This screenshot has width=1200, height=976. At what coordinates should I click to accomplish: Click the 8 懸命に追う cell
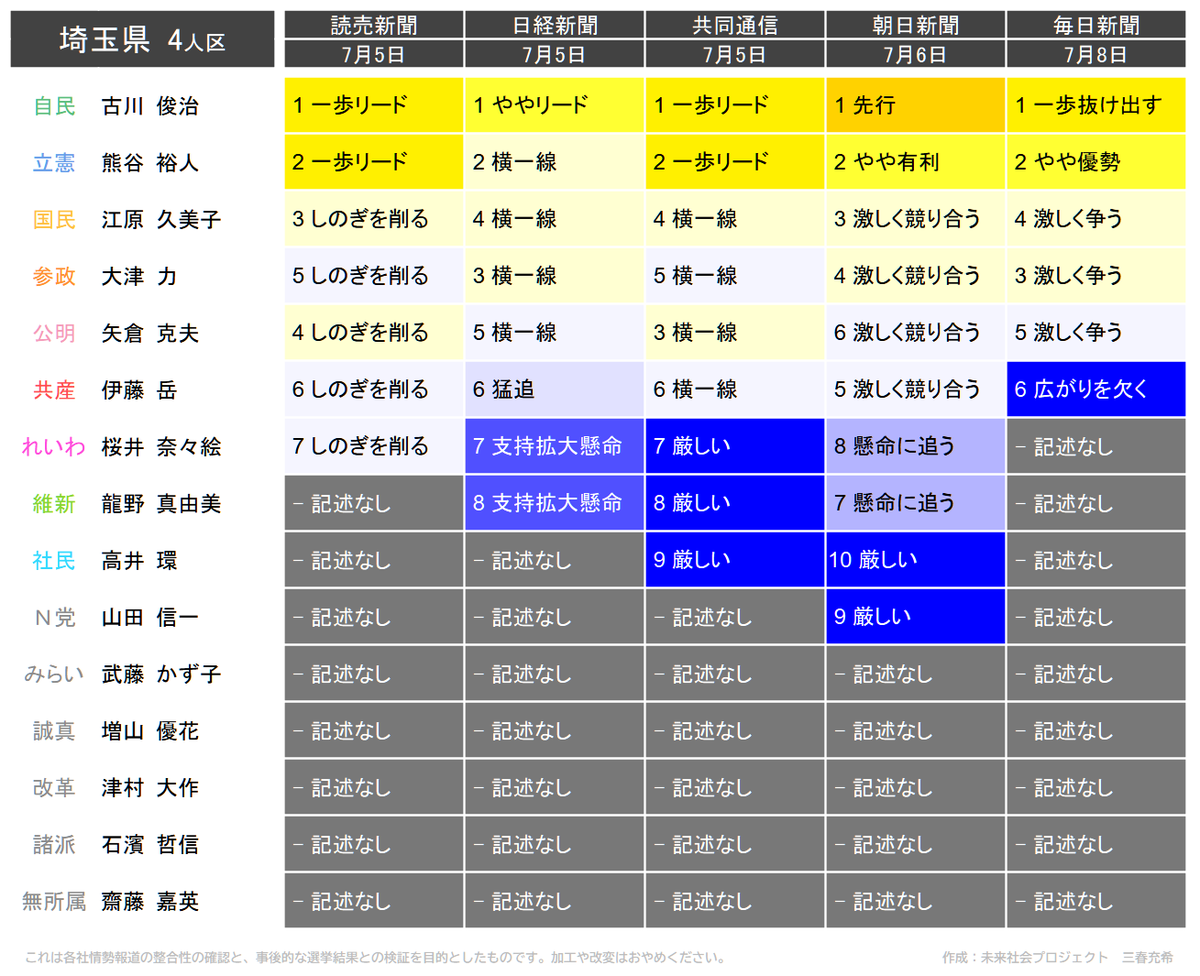click(x=916, y=446)
